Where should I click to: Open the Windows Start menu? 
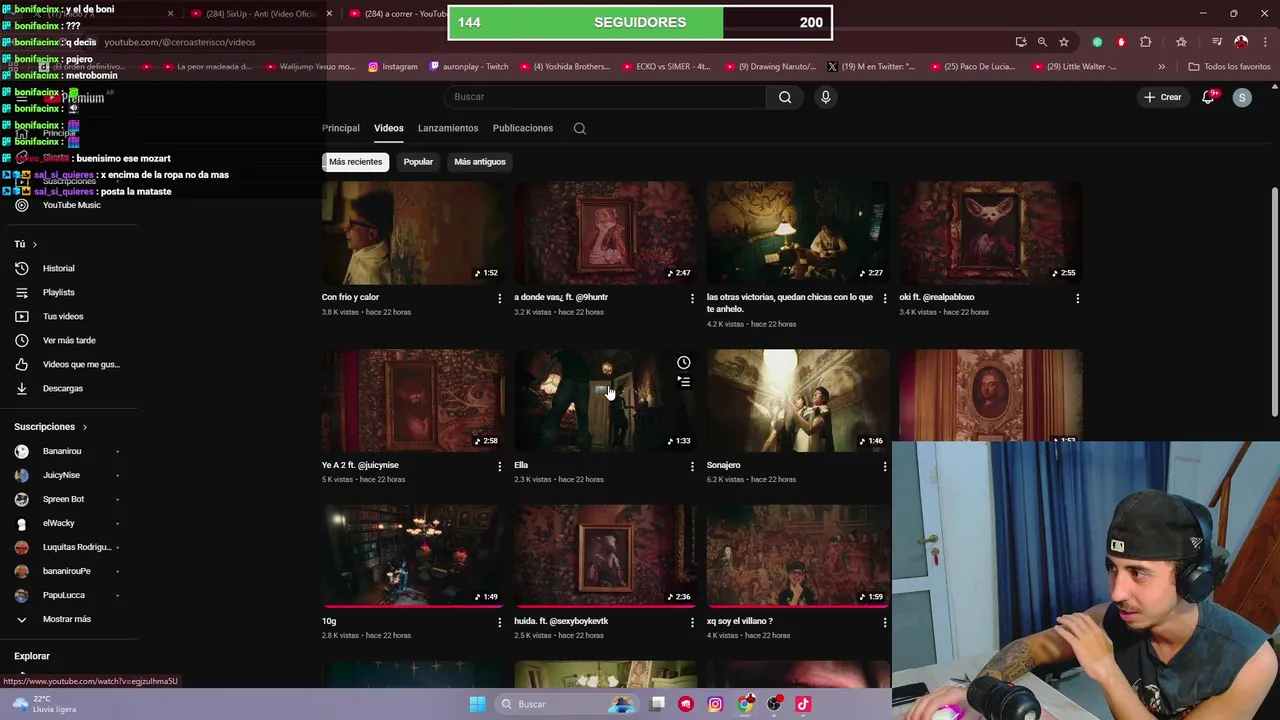(x=477, y=704)
